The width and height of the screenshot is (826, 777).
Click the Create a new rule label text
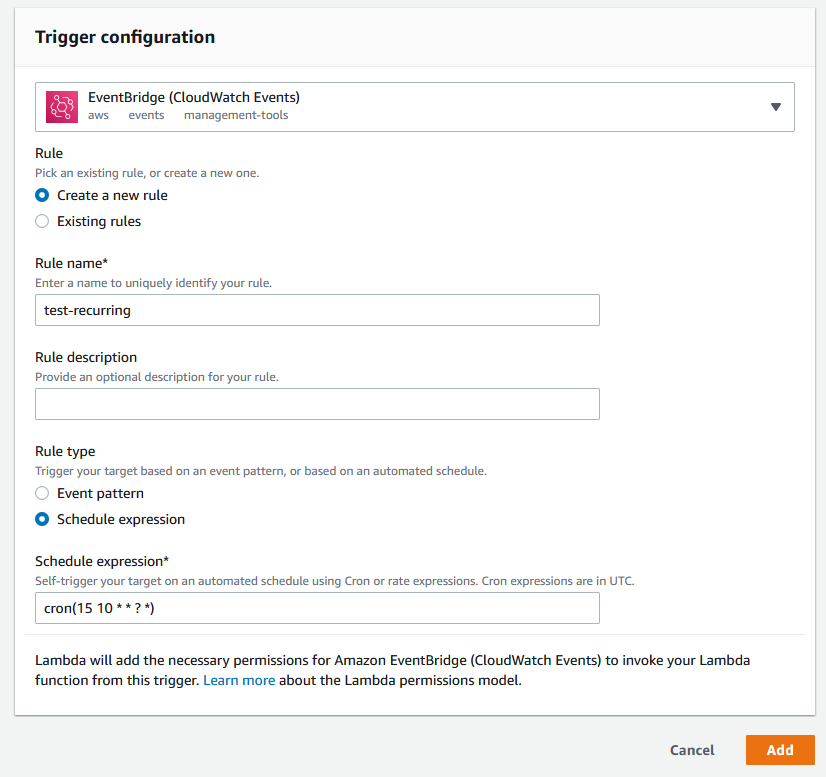point(112,195)
